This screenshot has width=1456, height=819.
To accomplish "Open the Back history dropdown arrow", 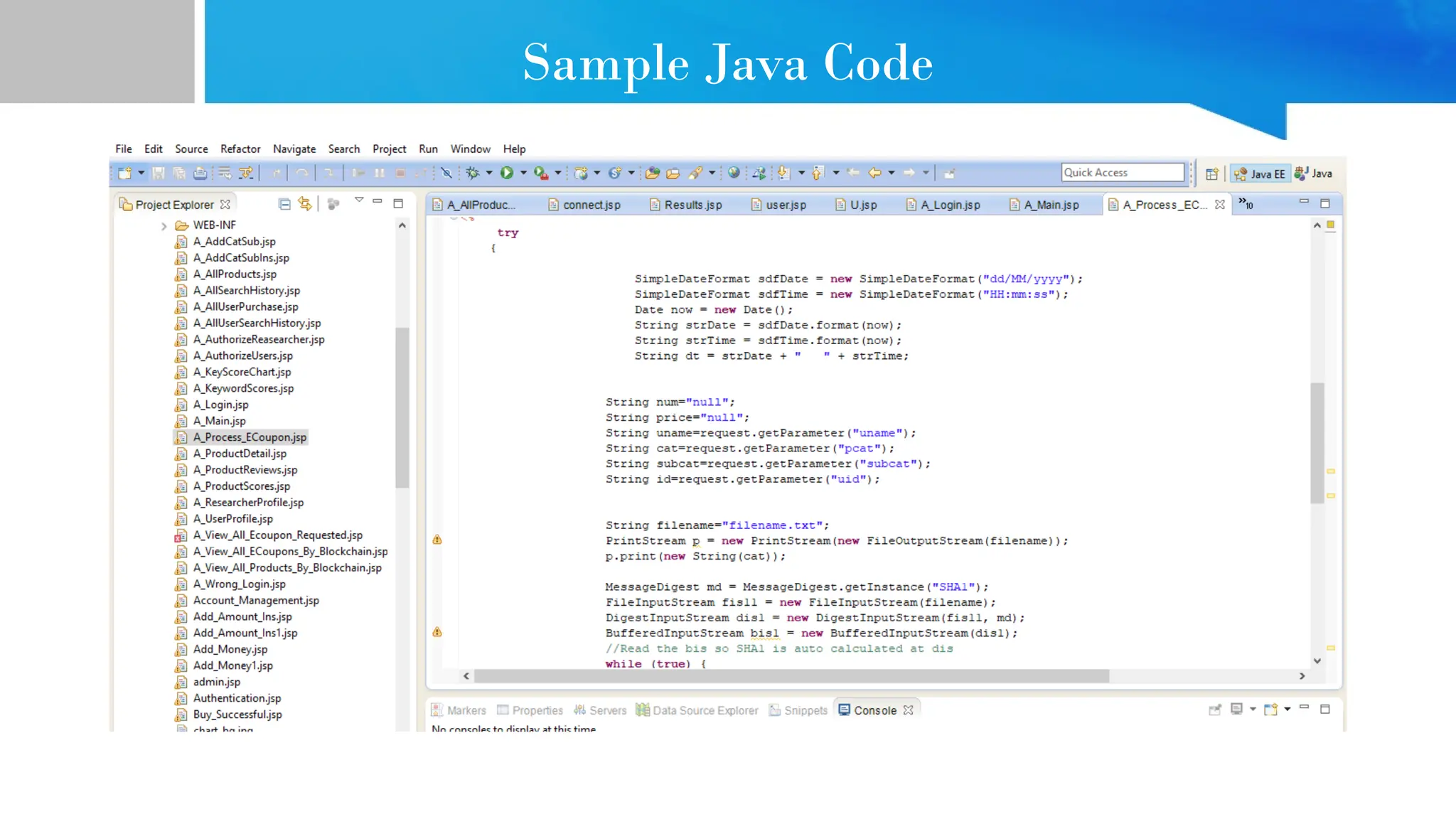I will point(892,173).
